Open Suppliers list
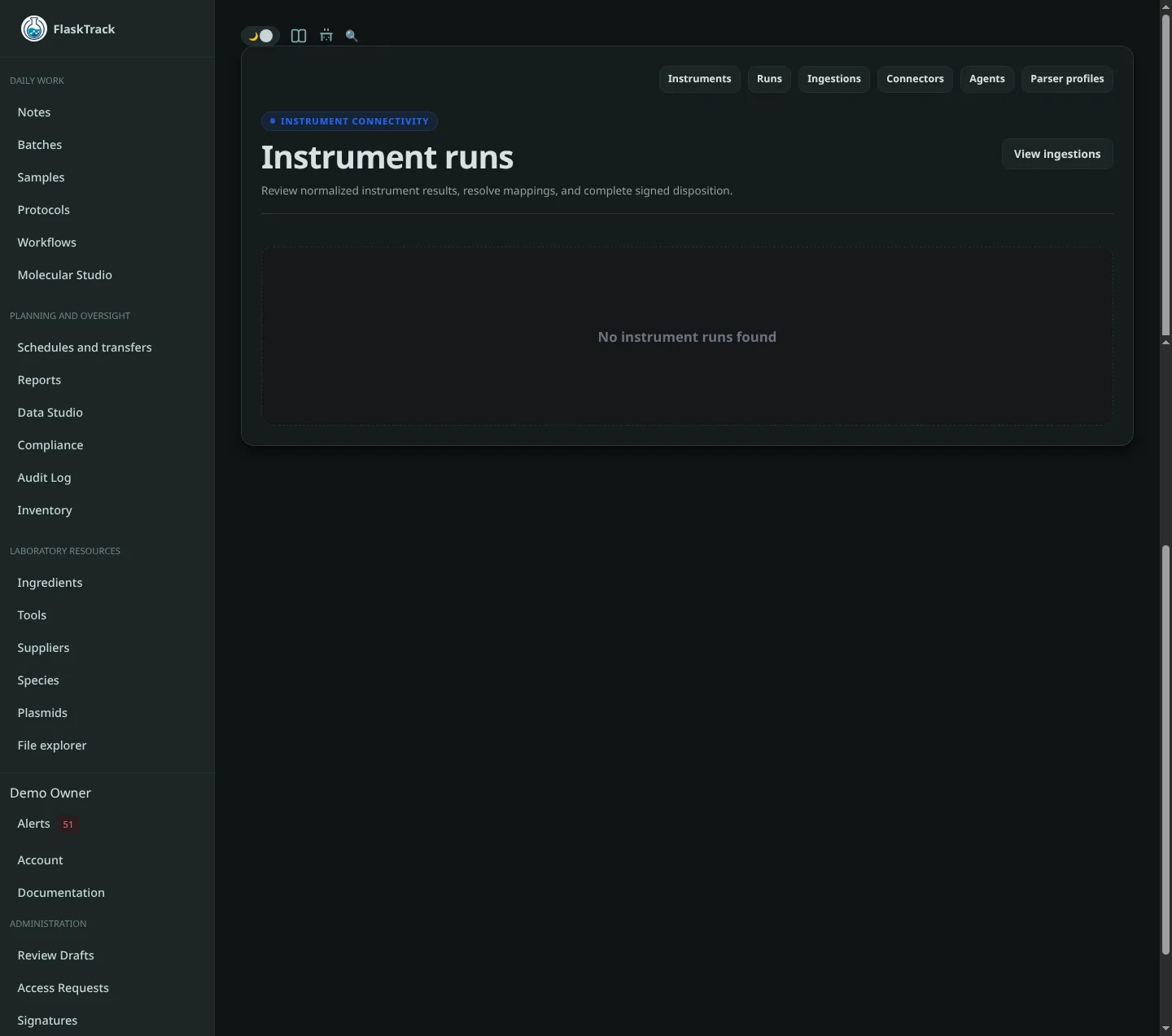 pos(107,648)
